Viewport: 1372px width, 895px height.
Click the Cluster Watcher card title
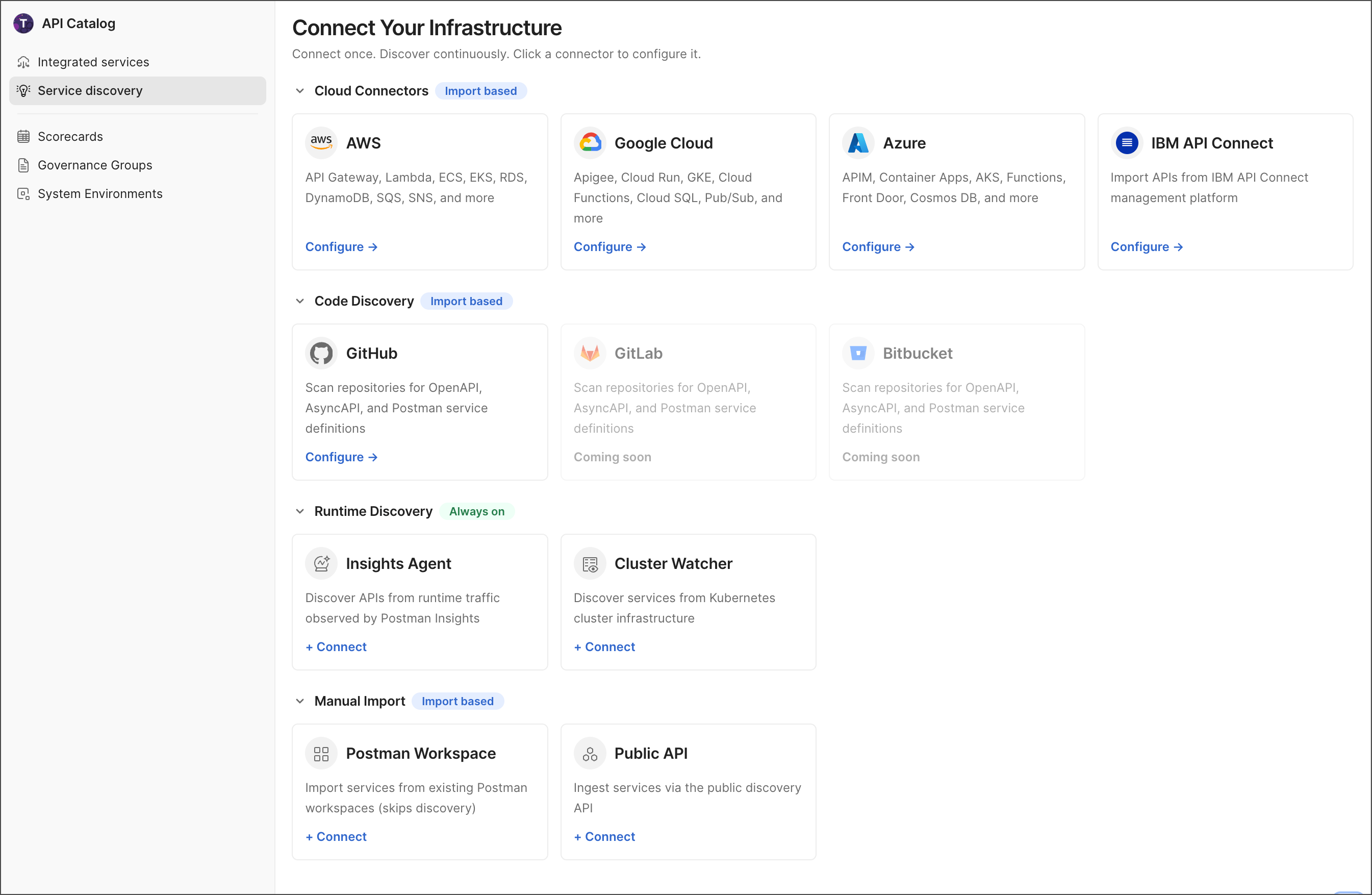(x=673, y=563)
